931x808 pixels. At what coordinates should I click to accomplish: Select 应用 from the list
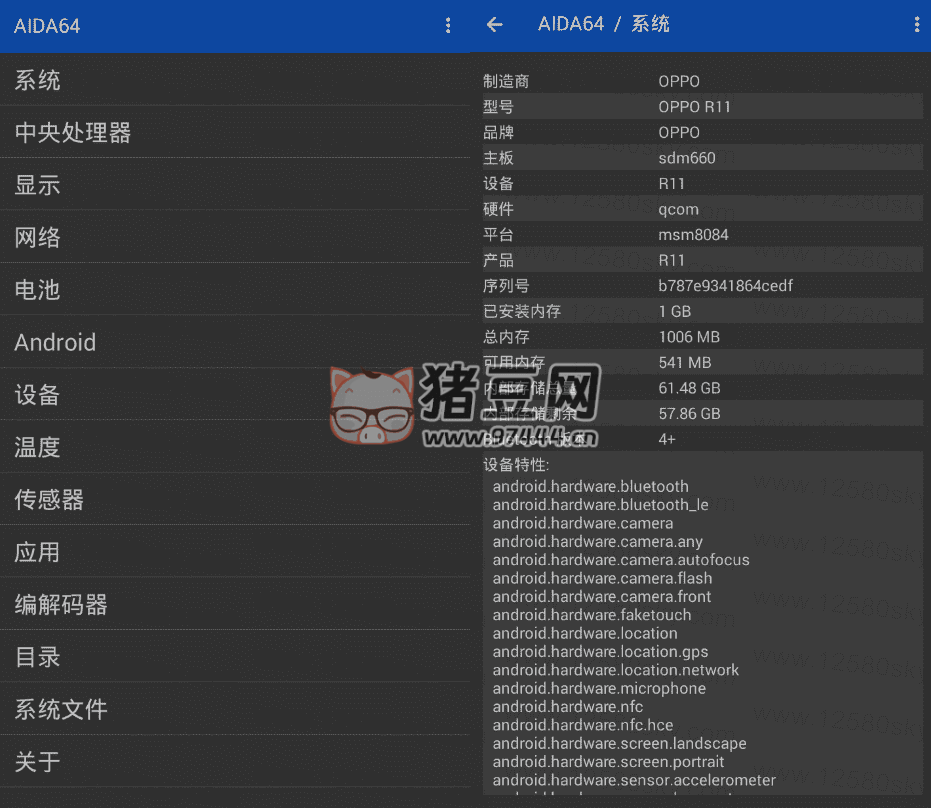coord(234,552)
